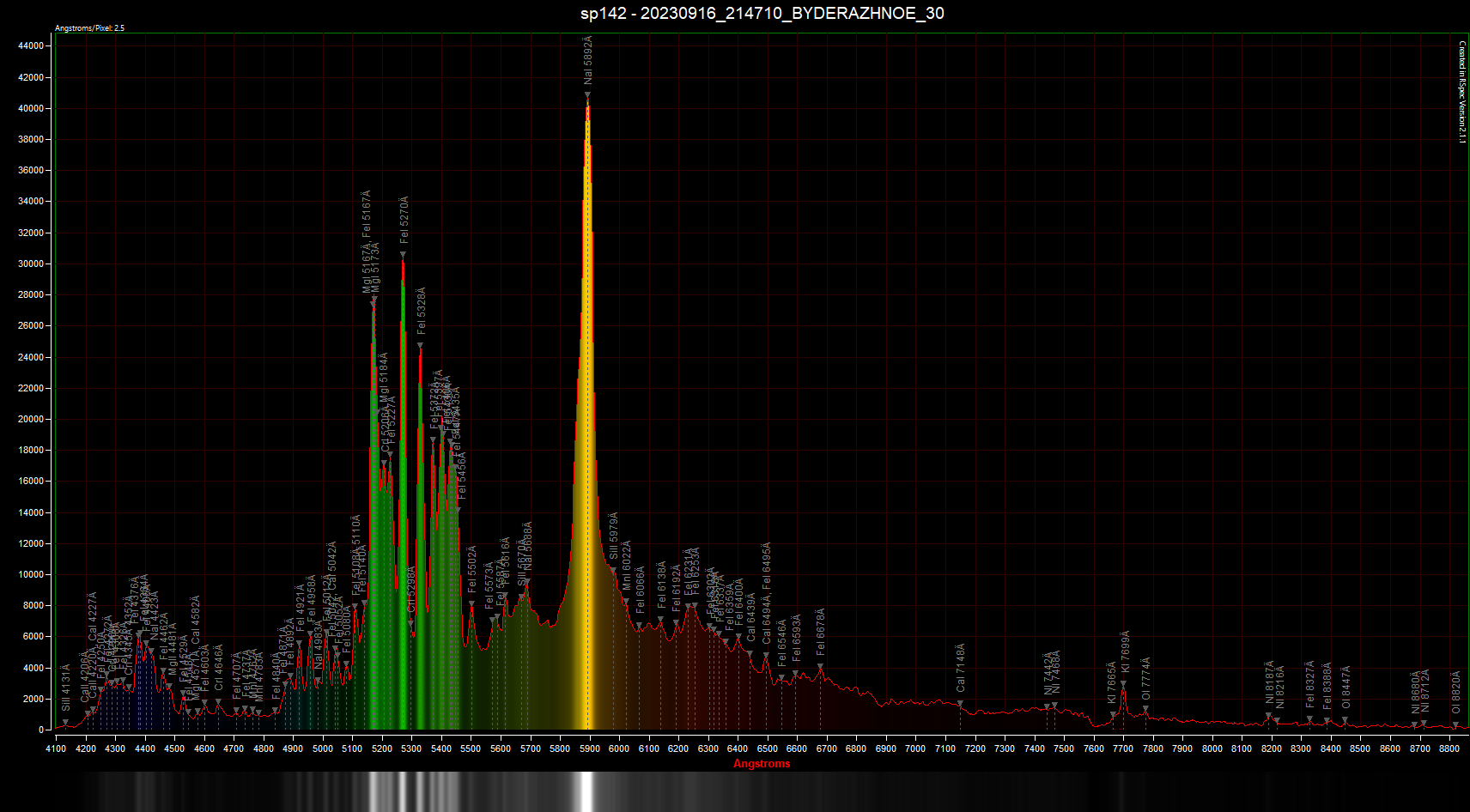Select the CrI 4646Å line label
Viewport: 1470px width, 812px height.
pyautogui.click(x=219, y=668)
